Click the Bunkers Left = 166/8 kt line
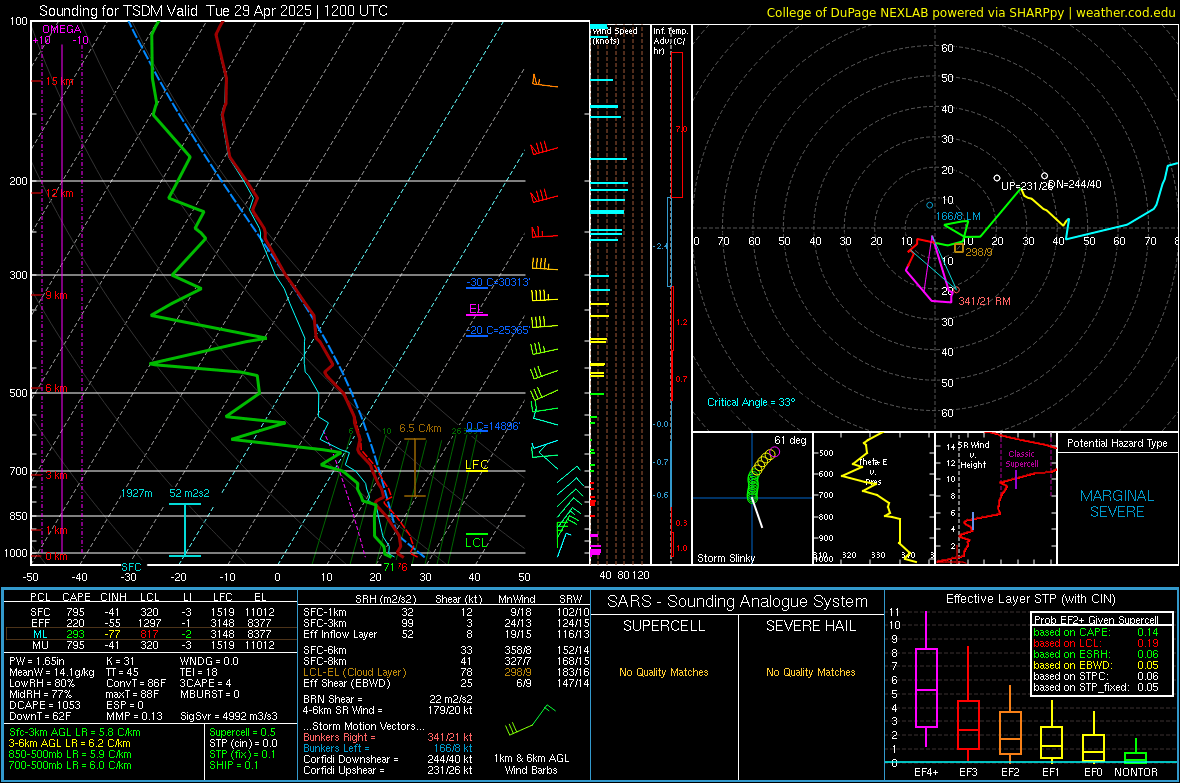 [x=388, y=748]
